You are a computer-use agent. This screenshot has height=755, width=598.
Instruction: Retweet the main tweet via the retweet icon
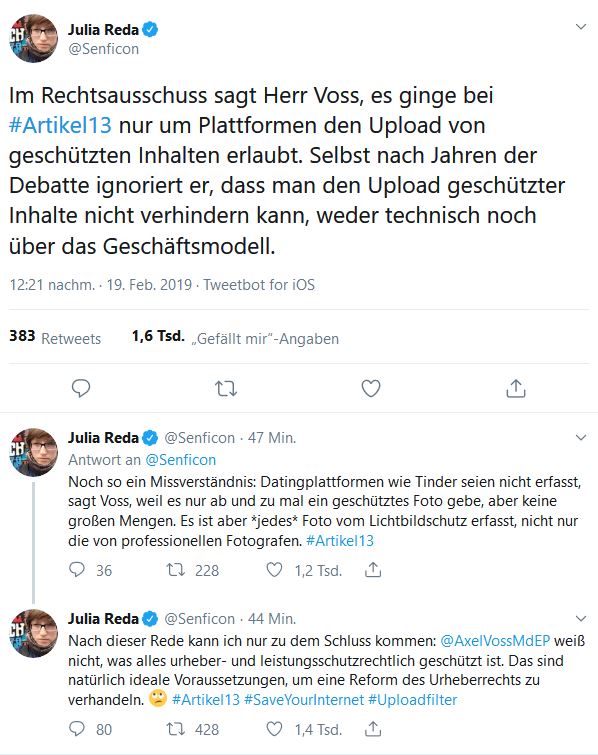(x=226, y=389)
